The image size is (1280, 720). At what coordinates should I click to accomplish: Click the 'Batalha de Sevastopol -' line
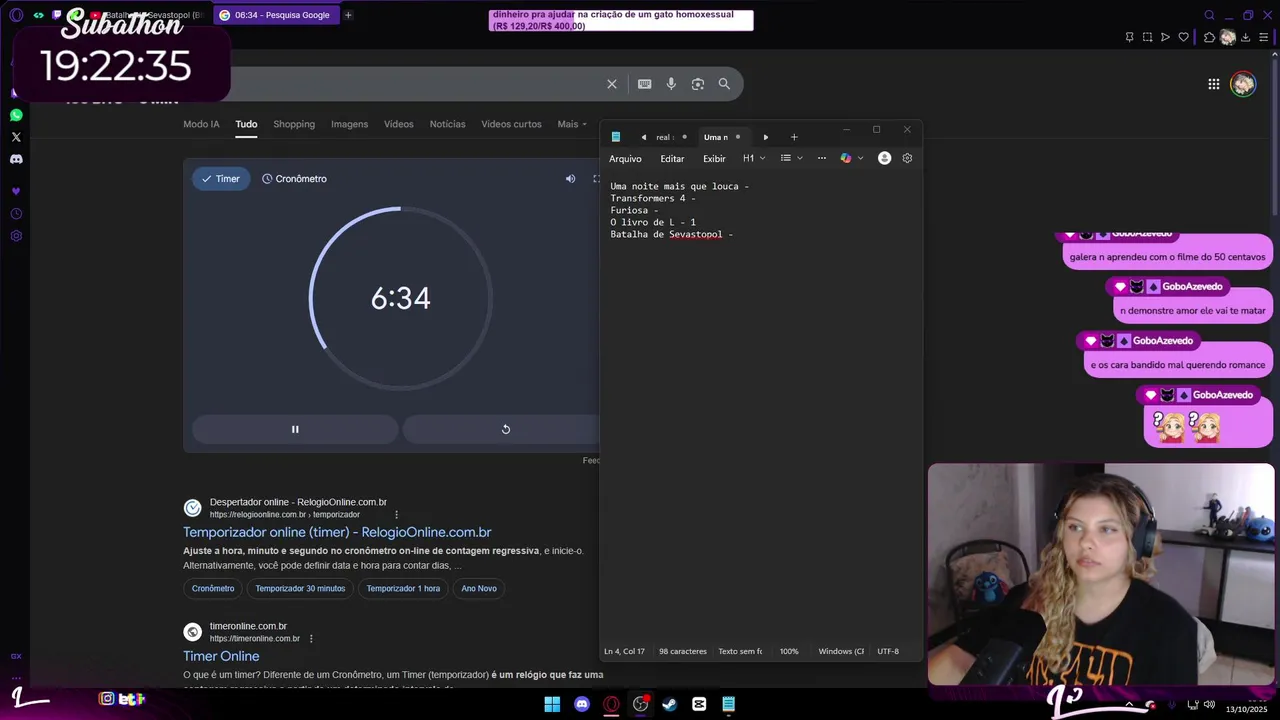672,234
